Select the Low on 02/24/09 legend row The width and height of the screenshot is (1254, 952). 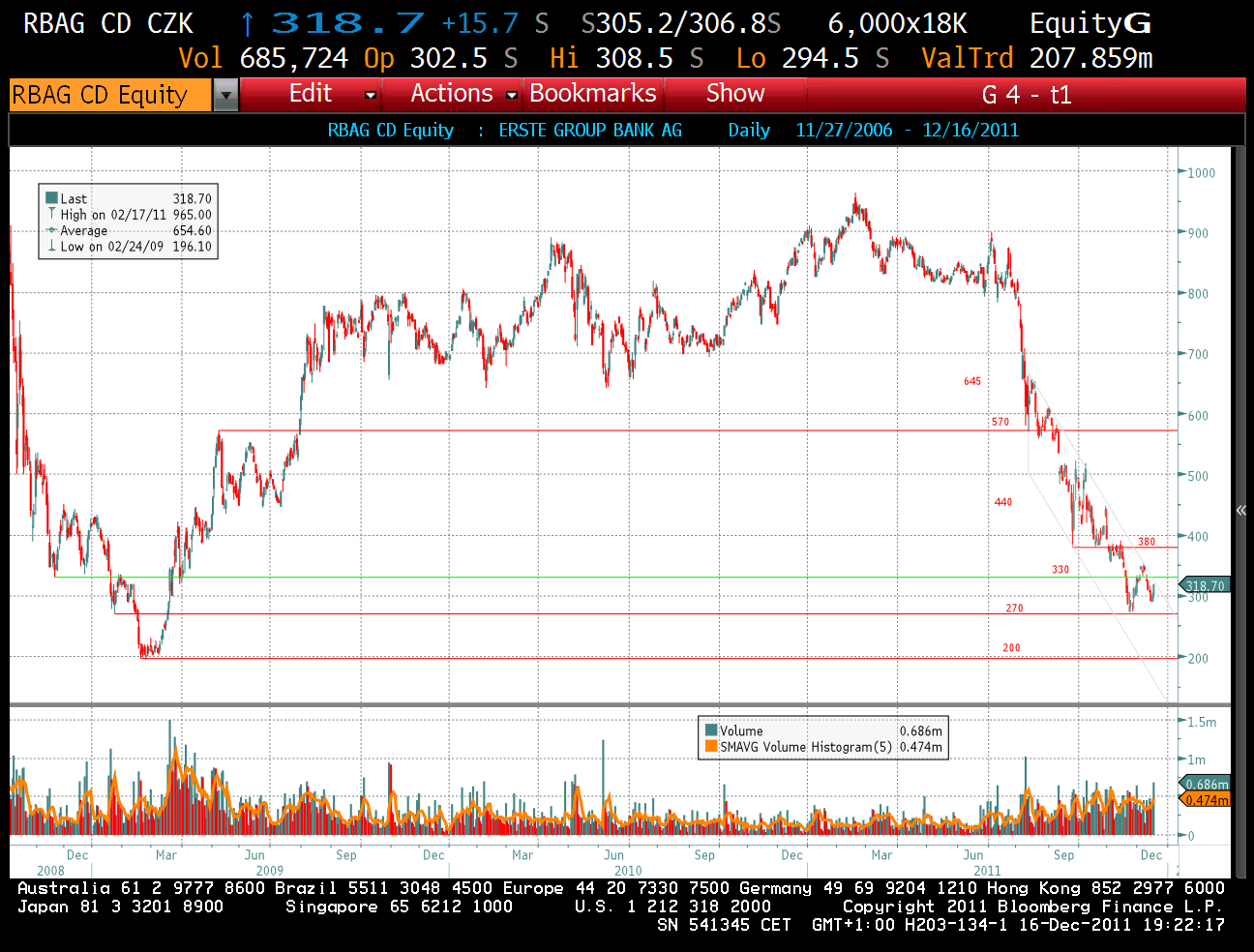(x=128, y=247)
